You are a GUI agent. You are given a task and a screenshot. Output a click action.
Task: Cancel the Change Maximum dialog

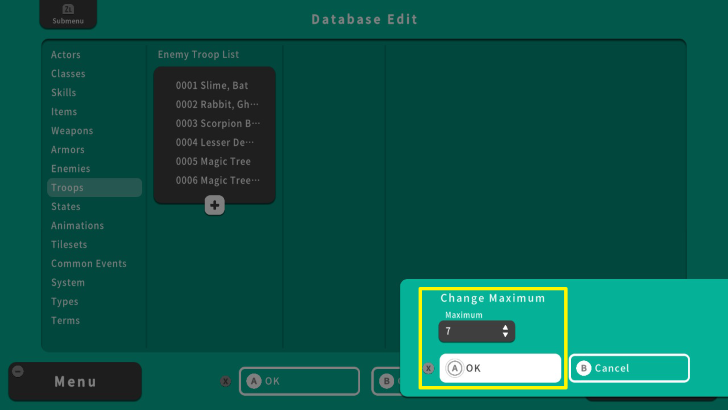(x=629, y=368)
